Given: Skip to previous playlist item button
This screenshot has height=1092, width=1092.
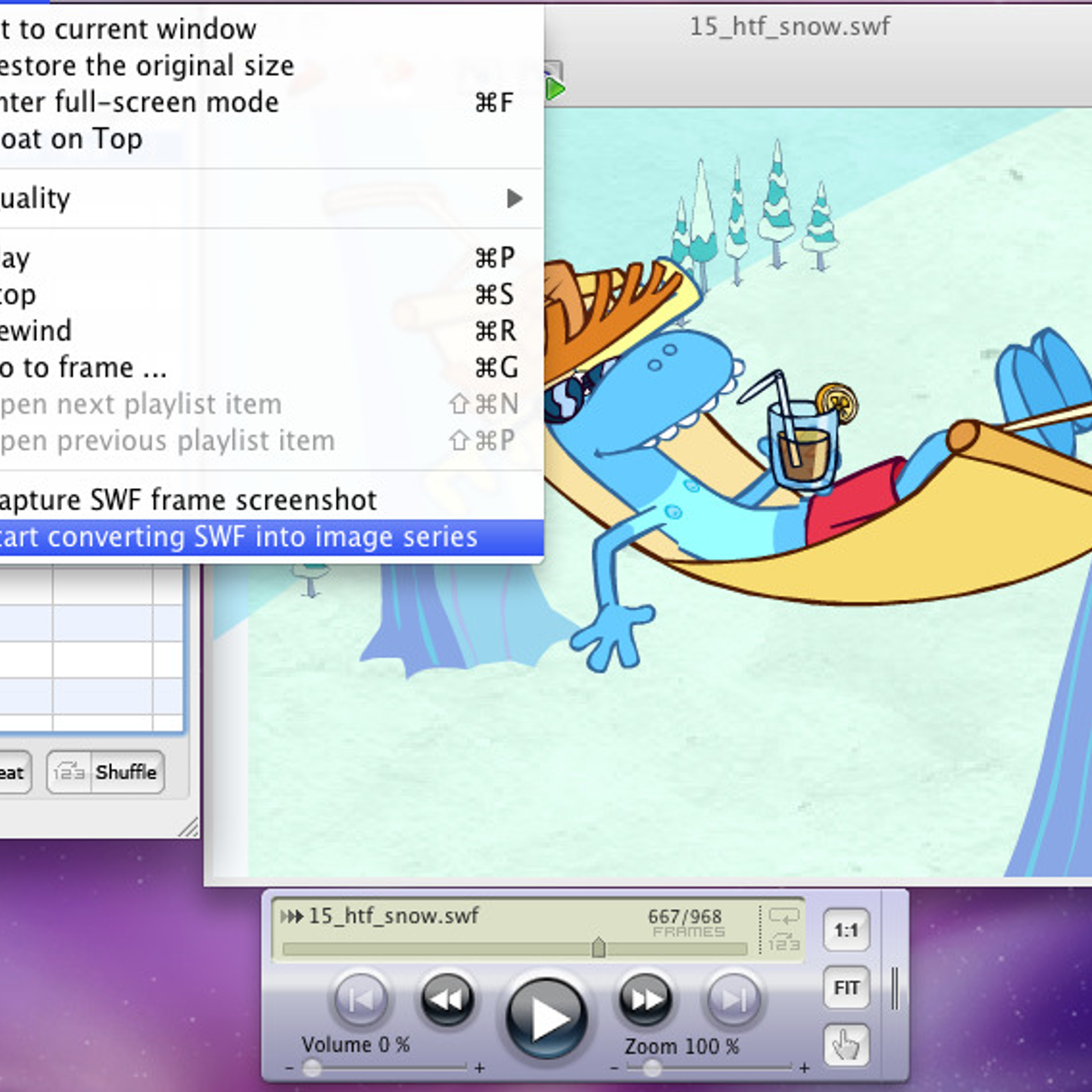Looking at the screenshot, I should click(x=360, y=1000).
